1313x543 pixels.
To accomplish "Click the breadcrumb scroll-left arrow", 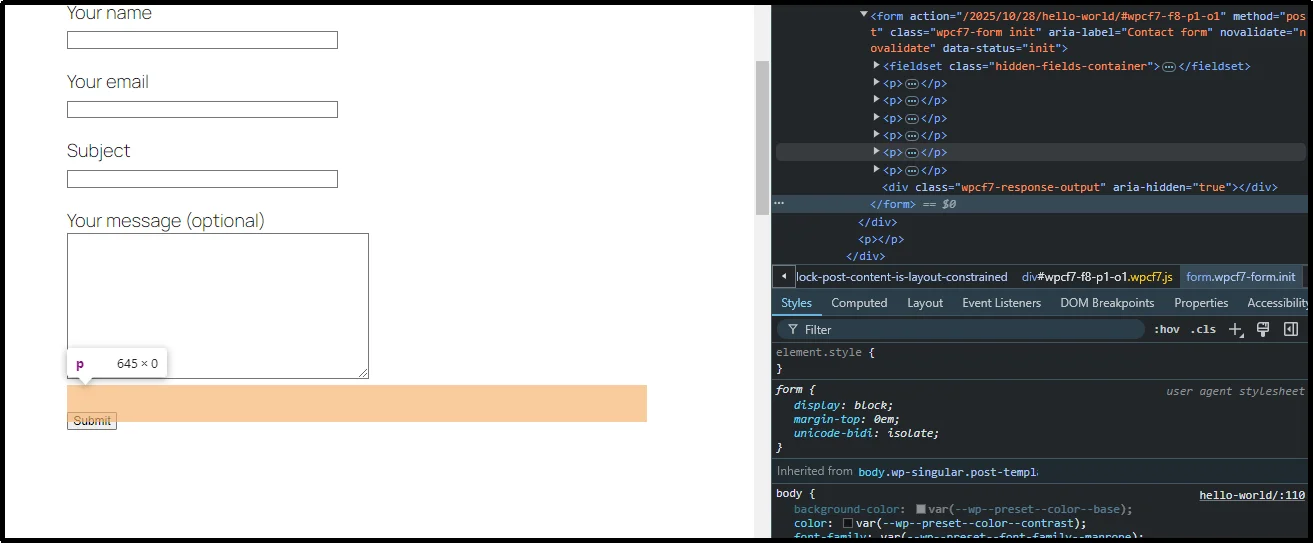I will [784, 277].
